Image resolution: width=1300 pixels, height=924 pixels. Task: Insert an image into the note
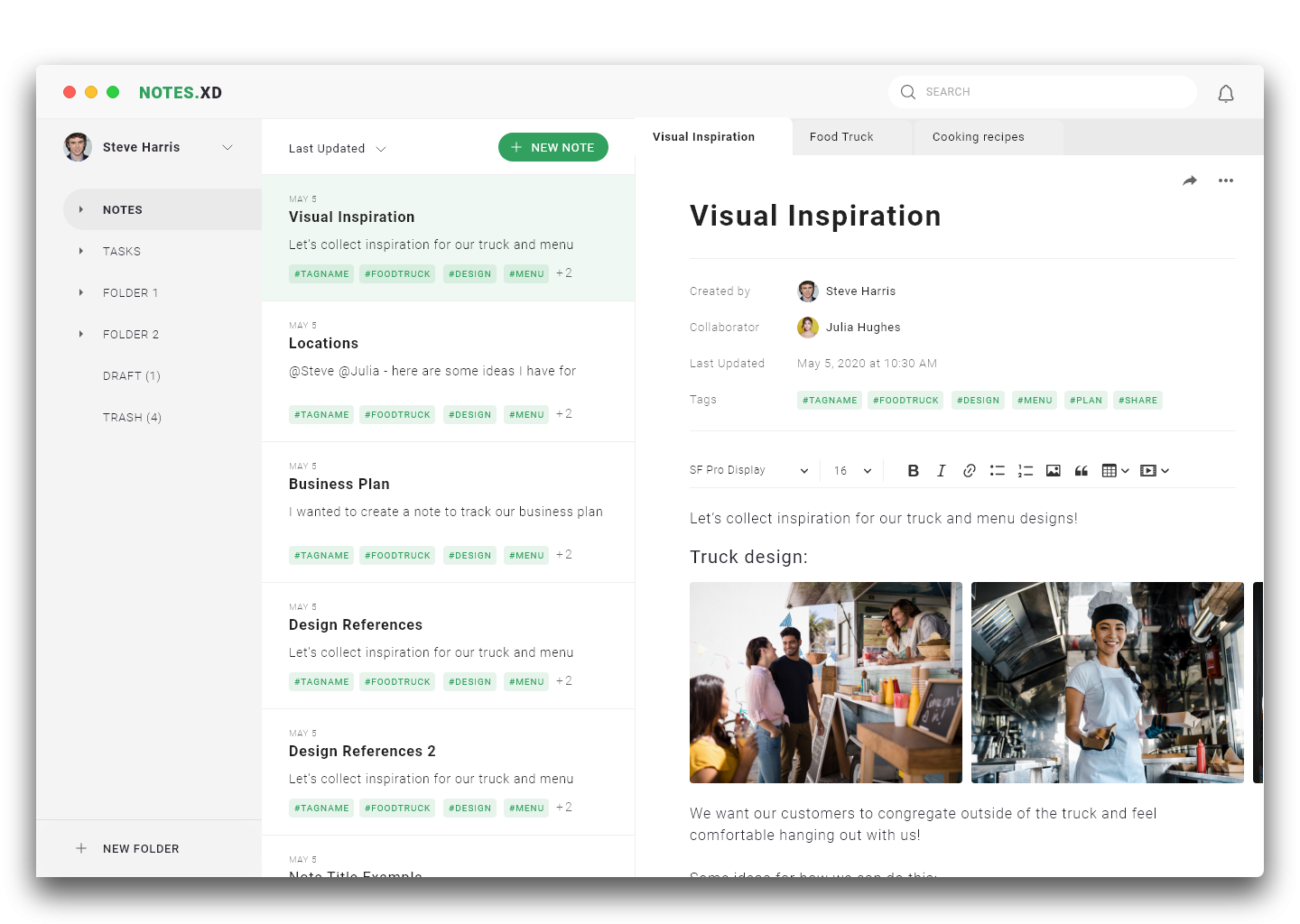(1053, 470)
